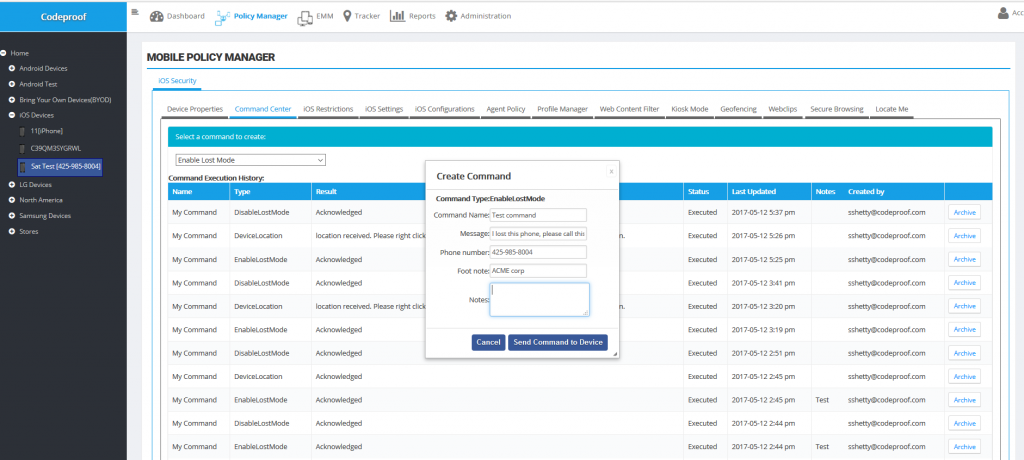Open the Profile Manager tab
This screenshot has width=1024, height=460.
pos(562,109)
